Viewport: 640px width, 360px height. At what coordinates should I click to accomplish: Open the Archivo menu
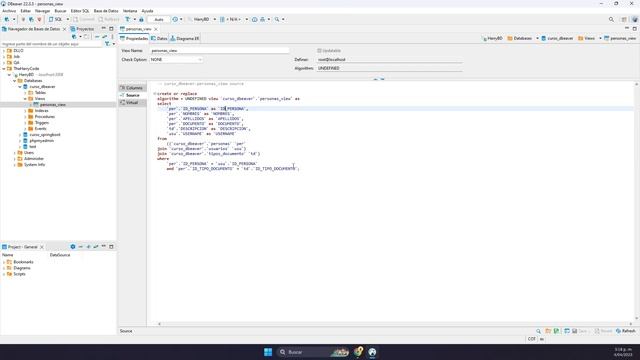coord(9,11)
